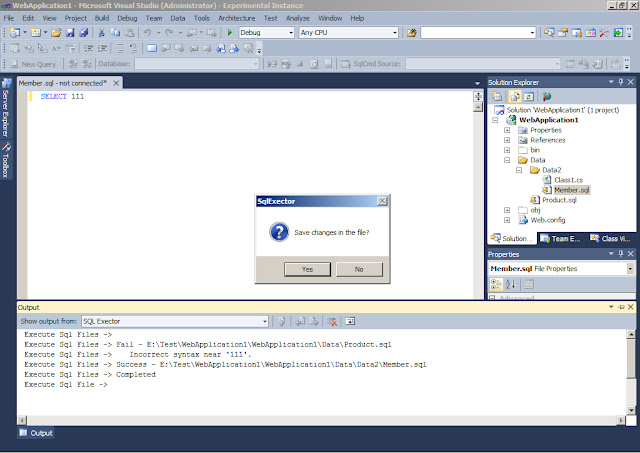Open Solution Explorer via the toolbar icon
The image size is (640, 453).
[x=549, y=33]
